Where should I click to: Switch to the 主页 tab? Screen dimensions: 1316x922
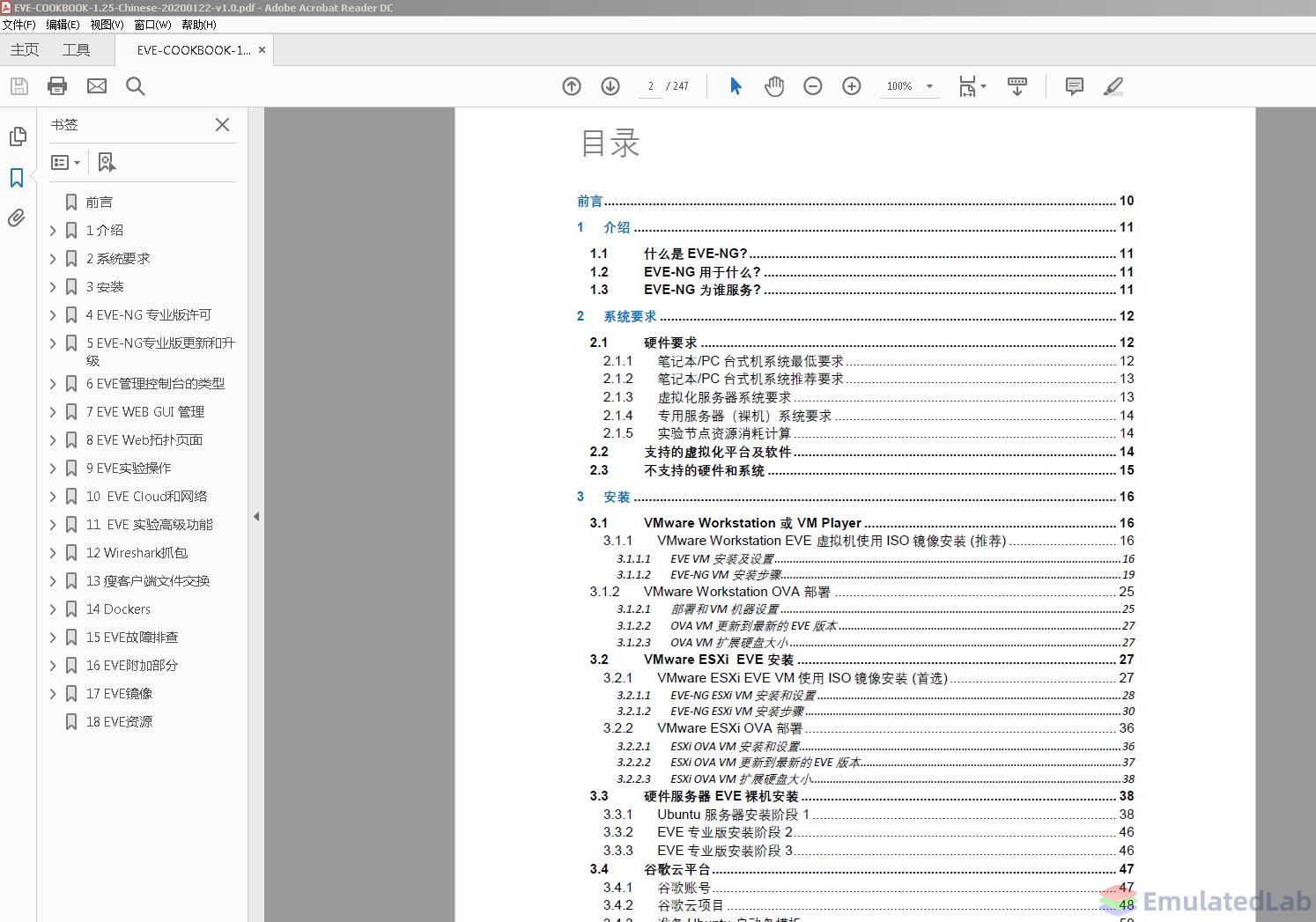point(25,50)
